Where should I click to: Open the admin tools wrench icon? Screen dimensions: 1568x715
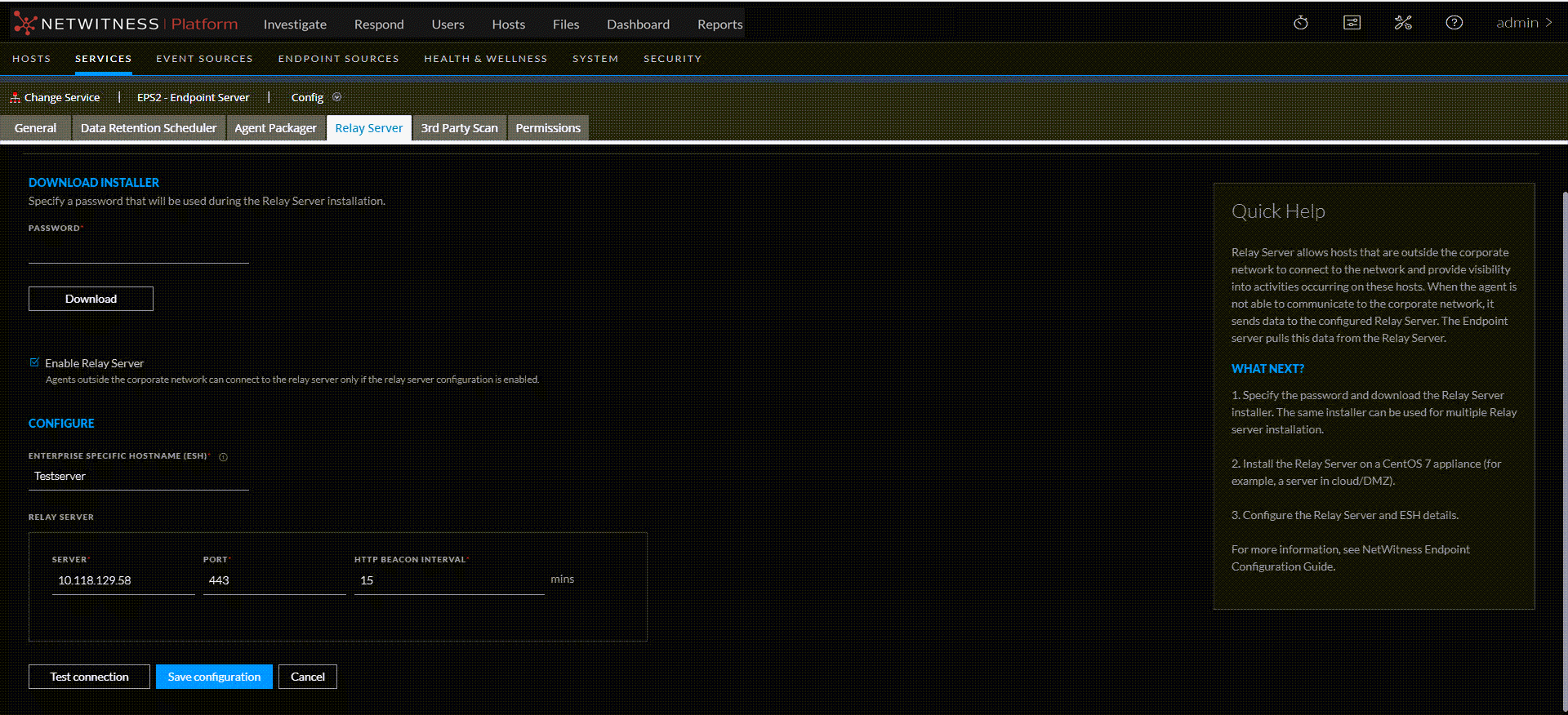1403,23
